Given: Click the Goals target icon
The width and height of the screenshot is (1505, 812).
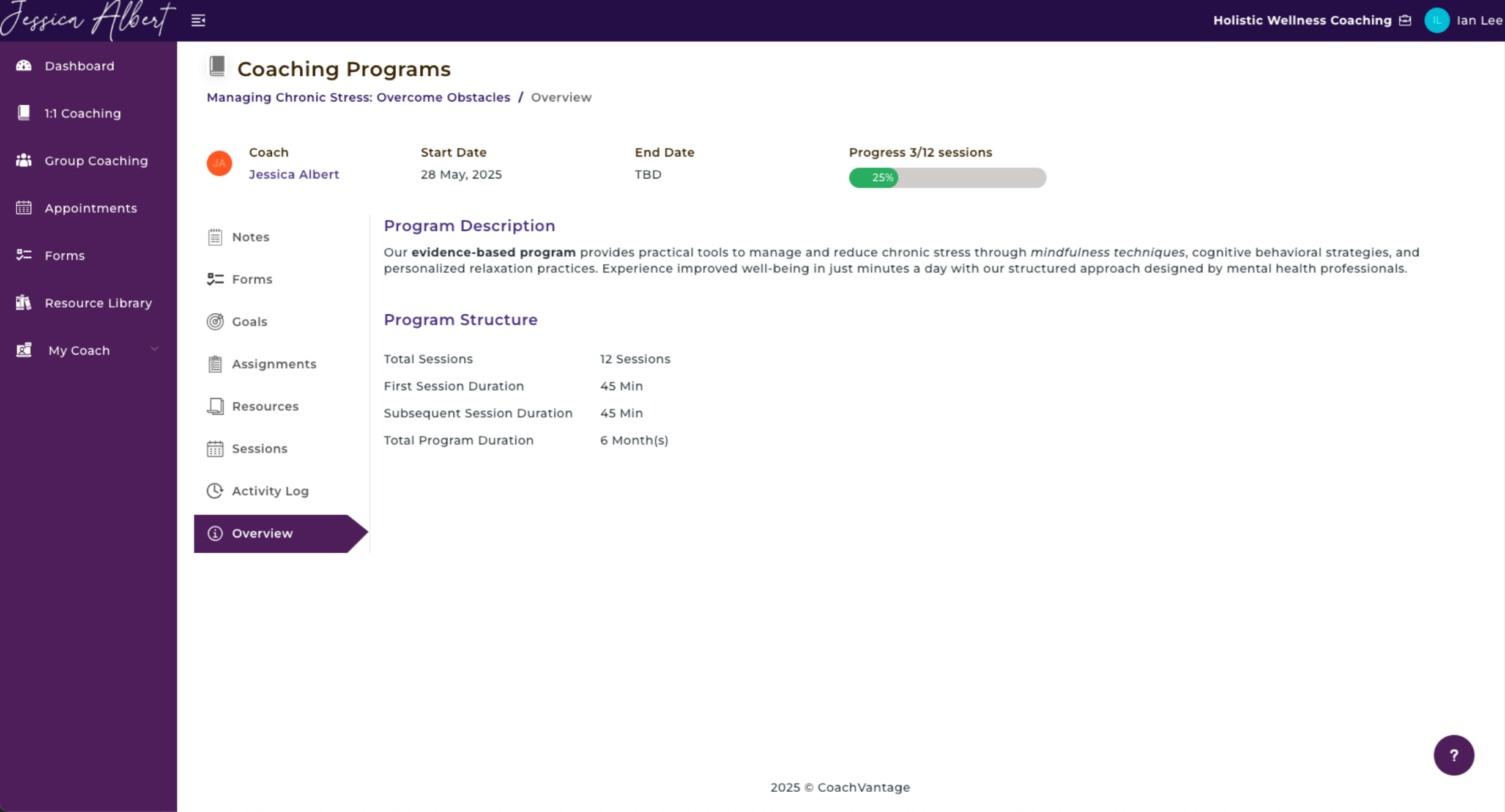Looking at the screenshot, I should tap(215, 322).
